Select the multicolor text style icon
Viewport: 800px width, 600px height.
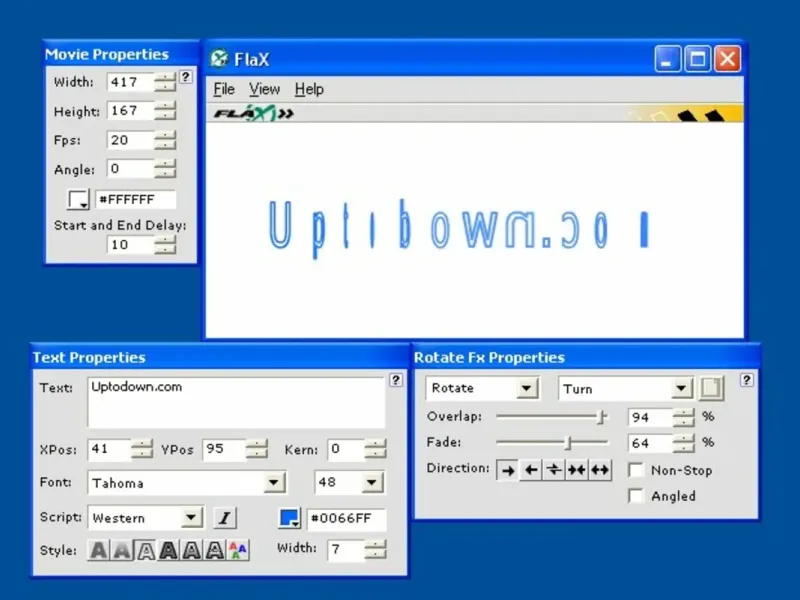238,551
